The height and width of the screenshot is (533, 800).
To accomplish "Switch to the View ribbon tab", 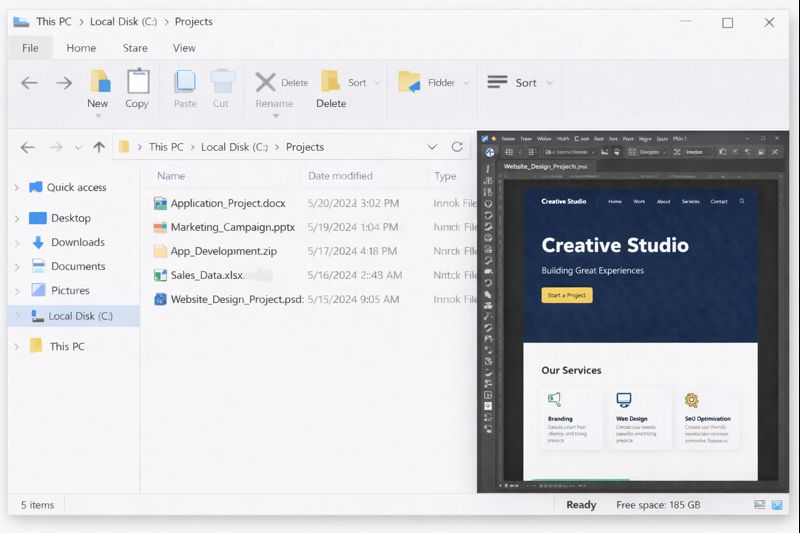I will coord(184,48).
